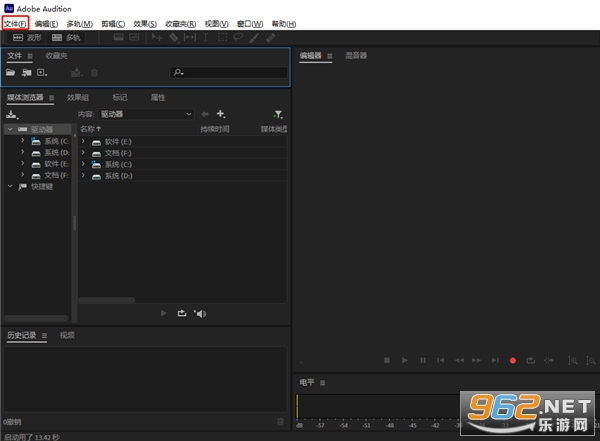The width and height of the screenshot is (600, 441).
Task: Click the 持续时间 column header
Action: point(215,129)
